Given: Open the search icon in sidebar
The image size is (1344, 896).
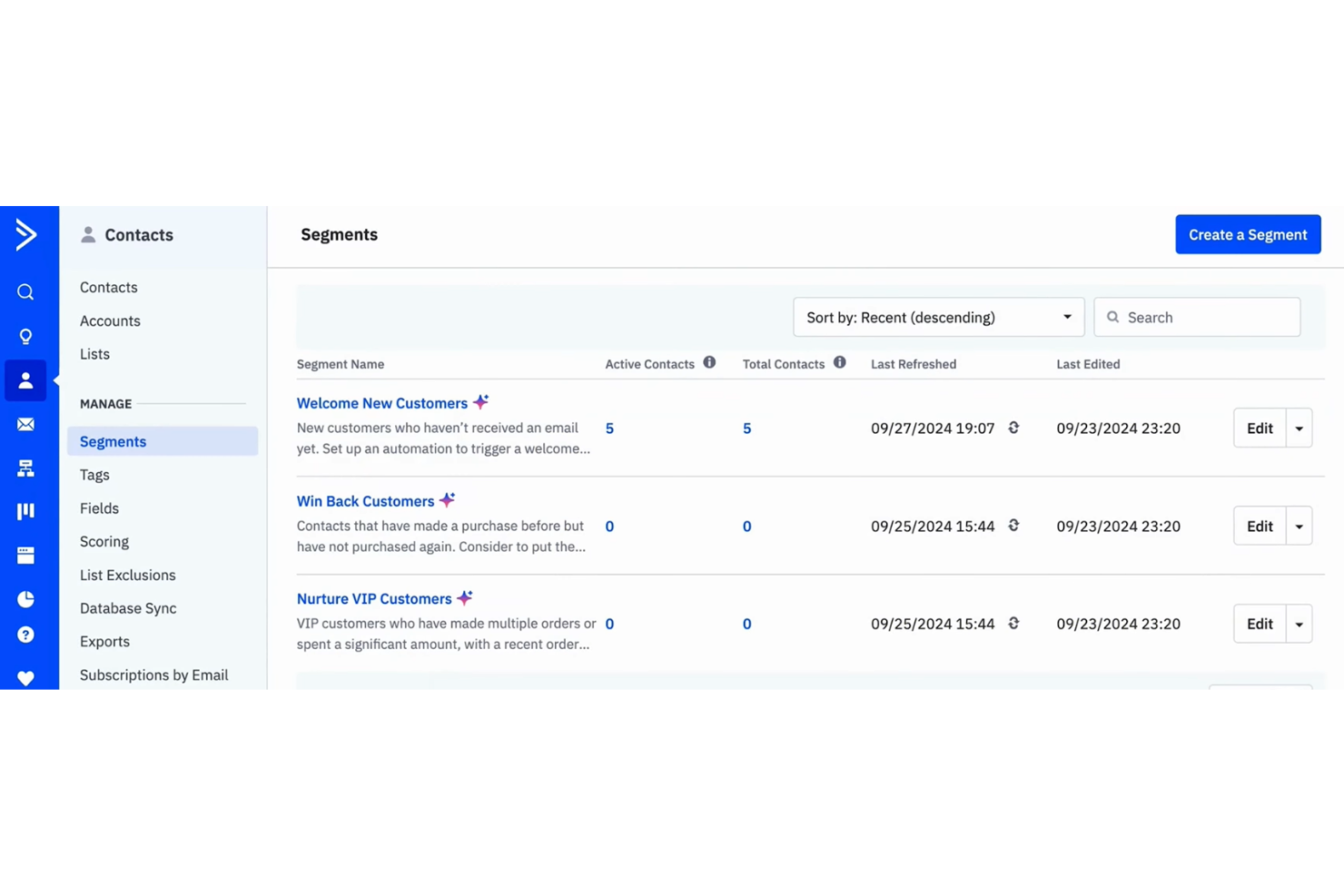Looking at the screenshot, I should (x=25, y=292).
